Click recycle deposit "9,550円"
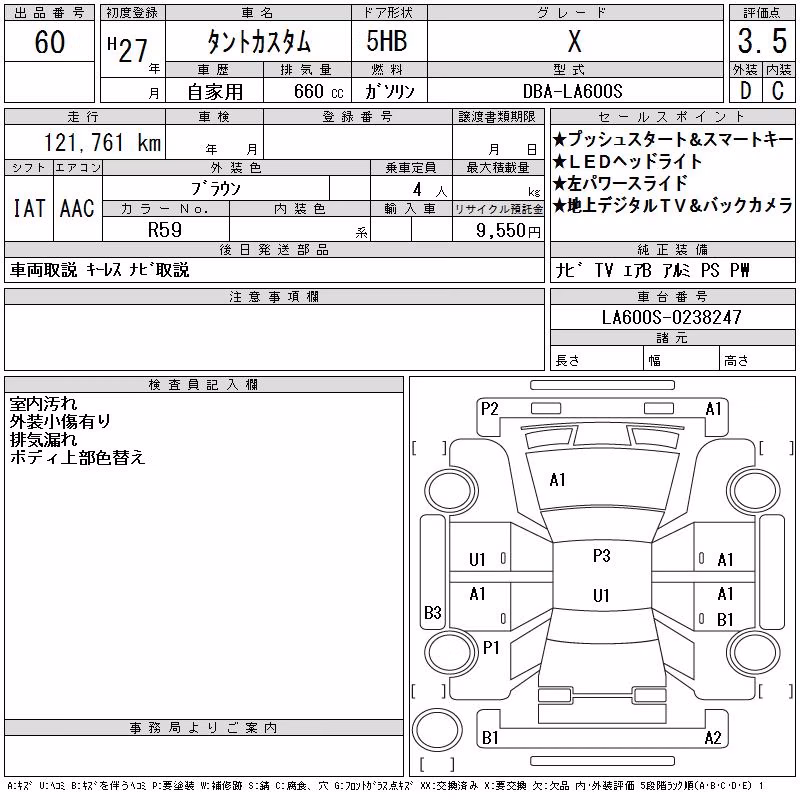The image size is (800, 800). pos(508,231)
